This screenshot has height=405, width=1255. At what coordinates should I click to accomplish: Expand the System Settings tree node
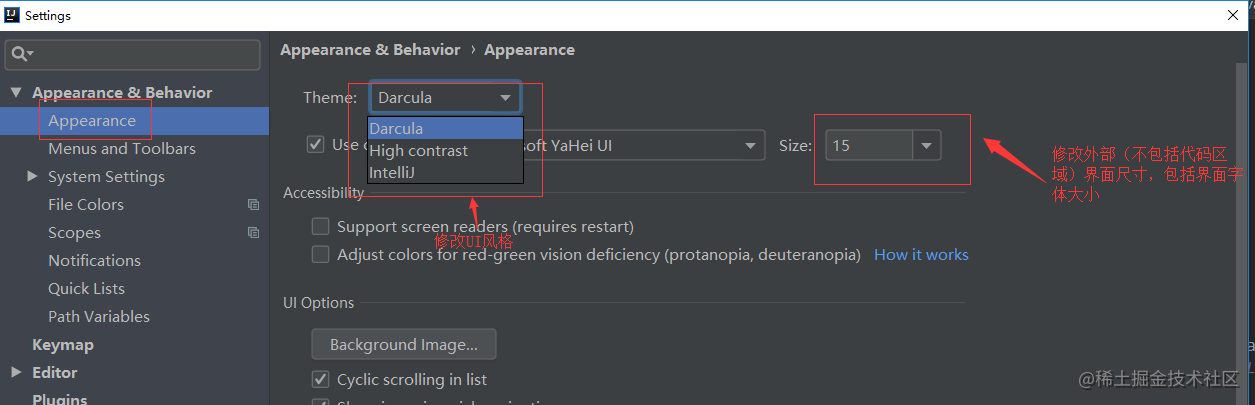tap(33, 176)
